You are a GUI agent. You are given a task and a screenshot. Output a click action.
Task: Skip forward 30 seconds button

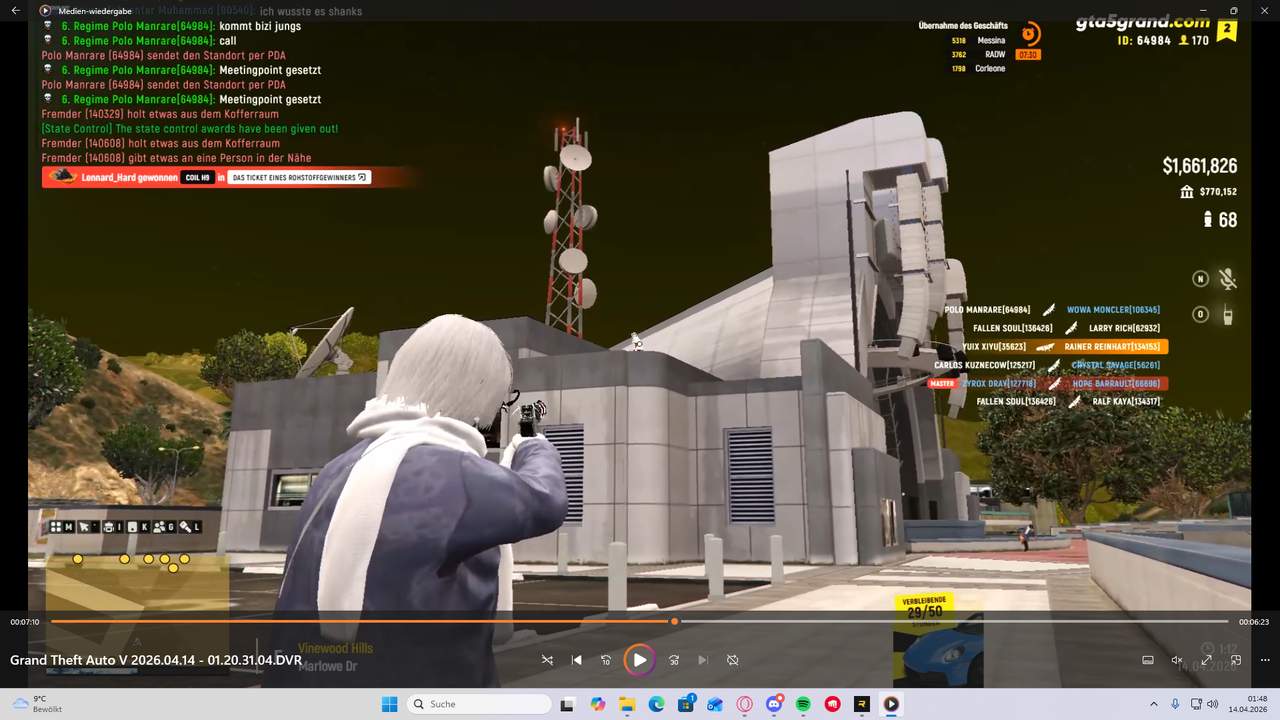(674, 660)
